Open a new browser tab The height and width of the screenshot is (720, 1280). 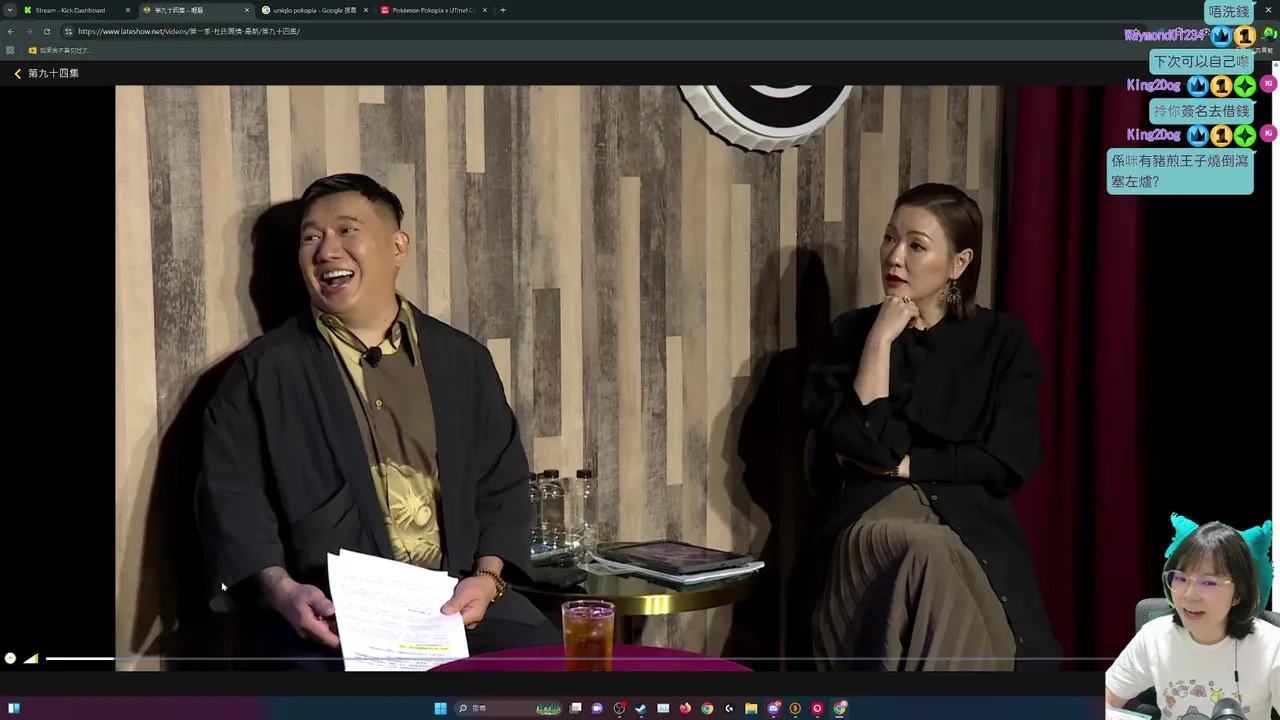(x=503, y=10)
